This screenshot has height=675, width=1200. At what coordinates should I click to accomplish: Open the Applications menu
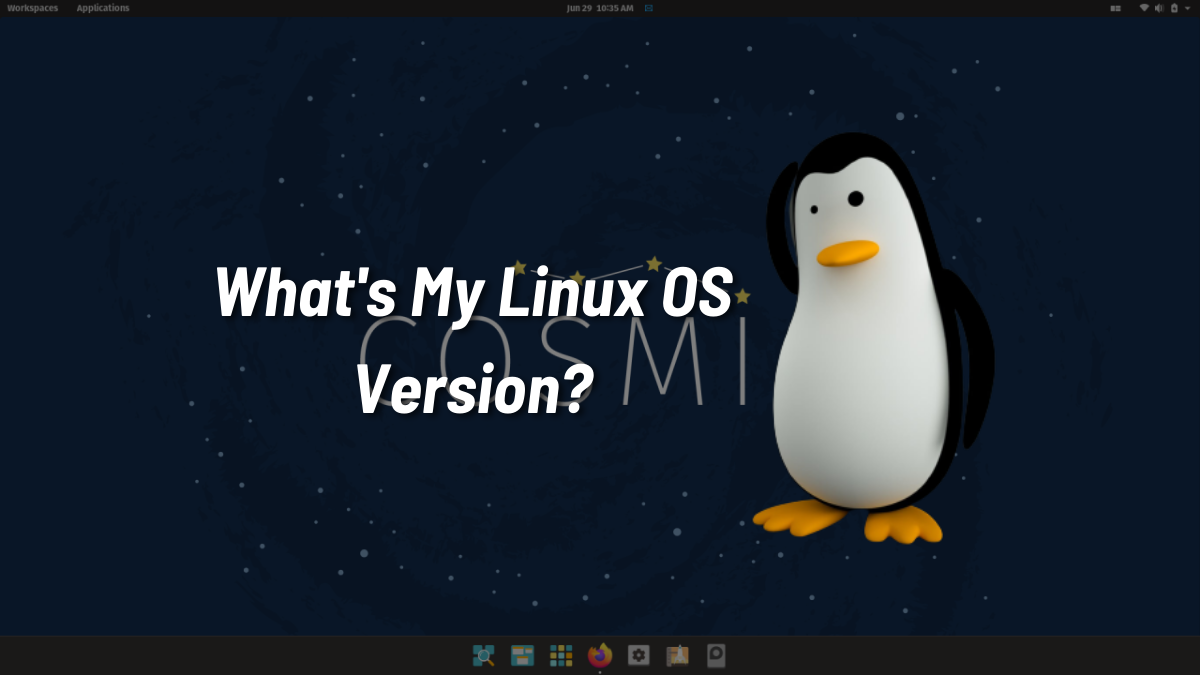103,7
